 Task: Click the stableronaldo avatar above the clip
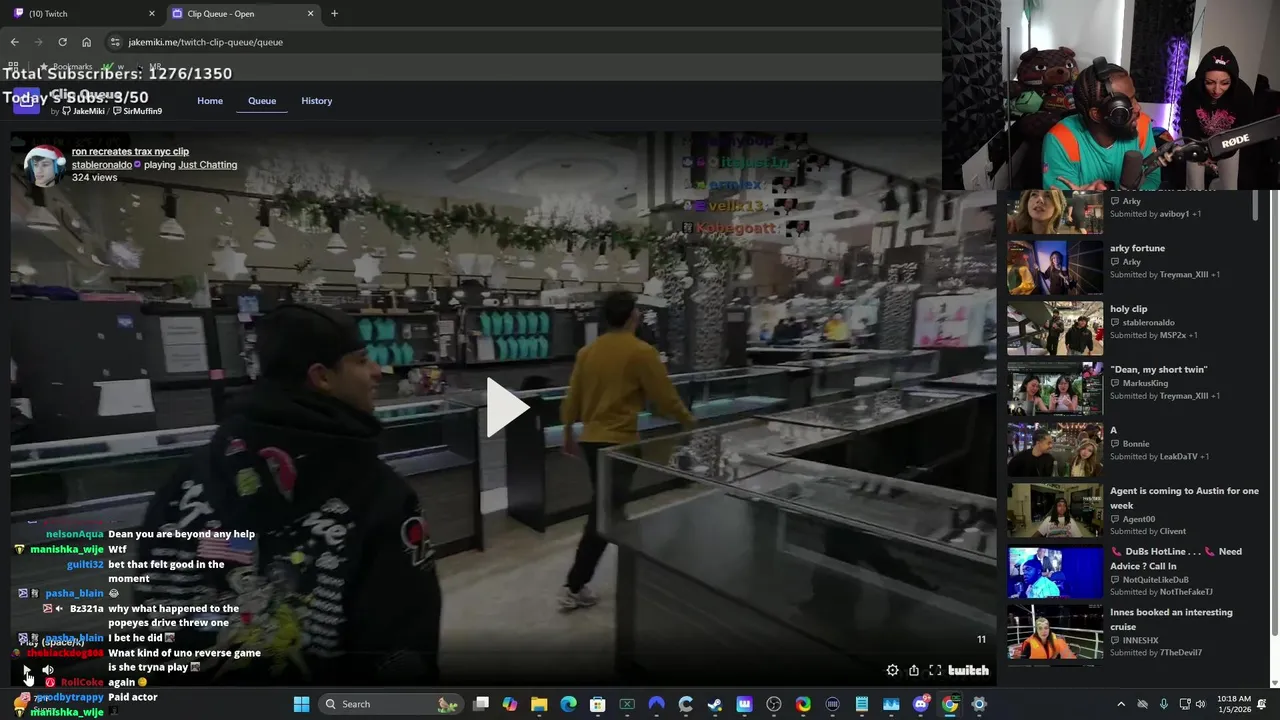(x=43, y=165)
